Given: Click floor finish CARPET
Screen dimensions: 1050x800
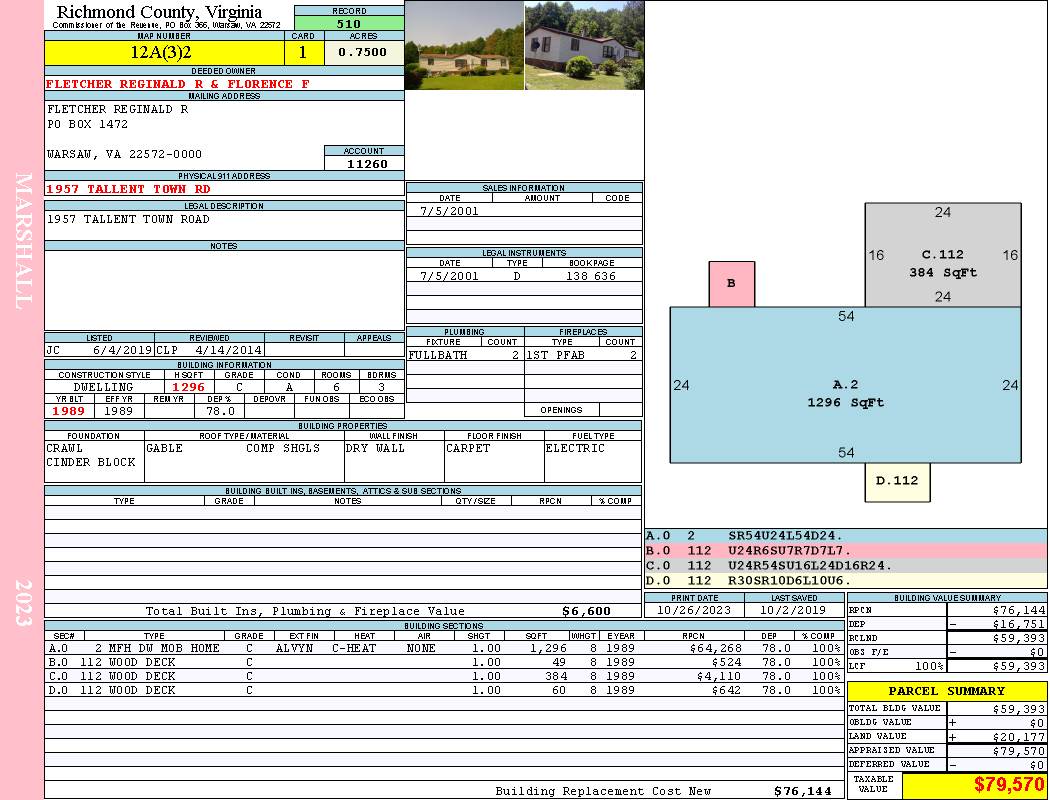Looking at the screenshot, I should [468, 449].
